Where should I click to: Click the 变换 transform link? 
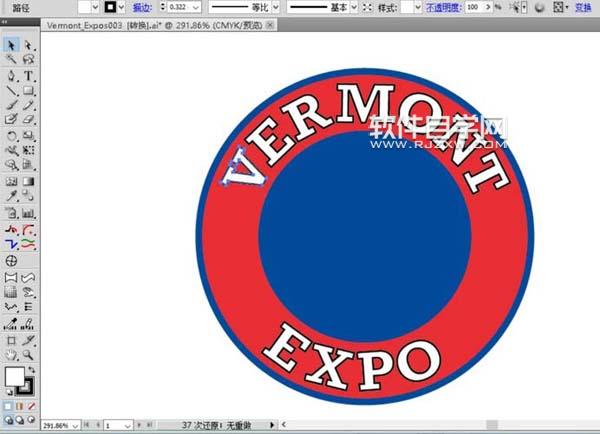[x=582, y=7]
